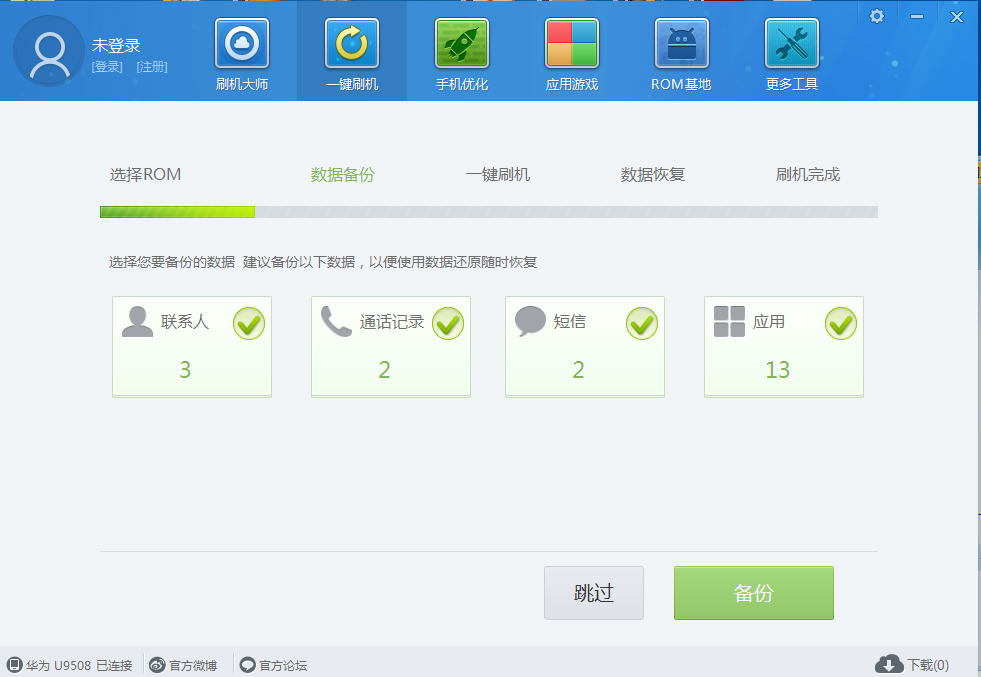
Task: Uncheck the 联系人 backup checkmark
Action: pyautogui.click(x=249, y=324)
